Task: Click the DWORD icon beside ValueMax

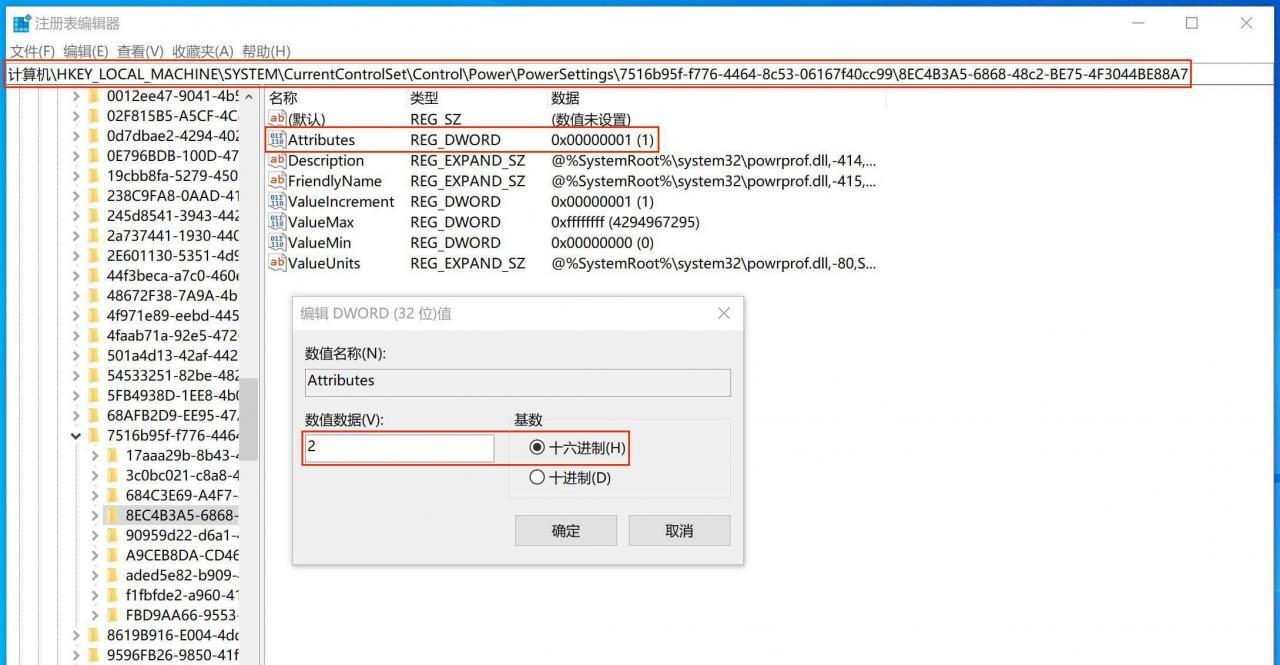Action: tap(277, 222)
